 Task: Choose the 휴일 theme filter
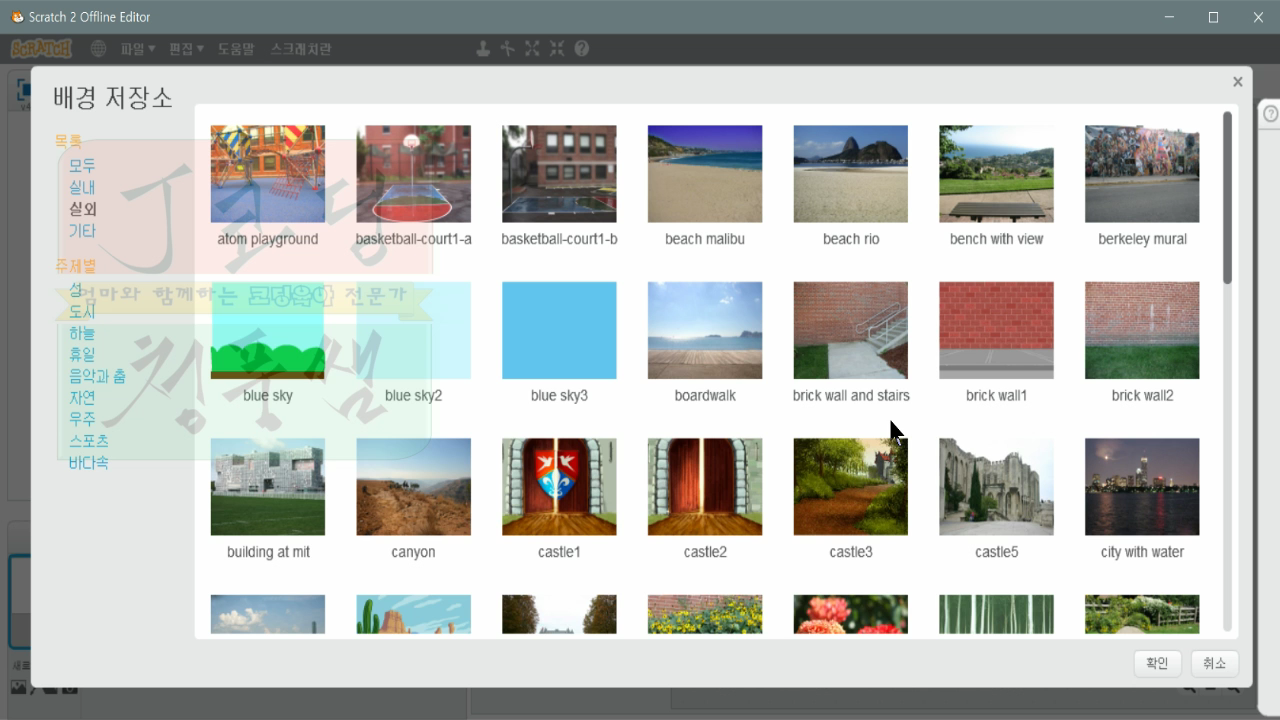[x=82, y=355]
